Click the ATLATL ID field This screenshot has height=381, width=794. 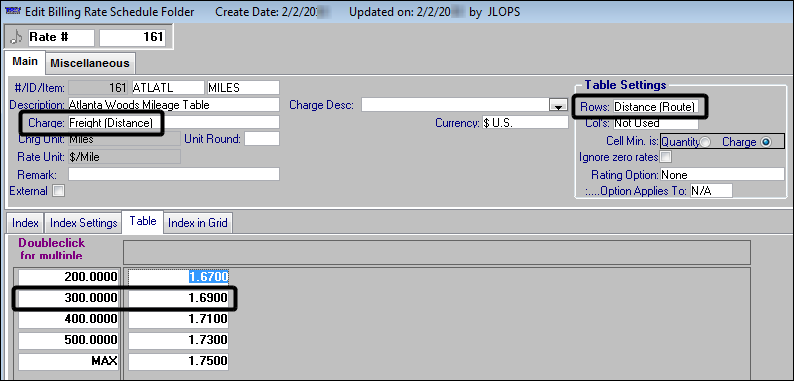168,88
